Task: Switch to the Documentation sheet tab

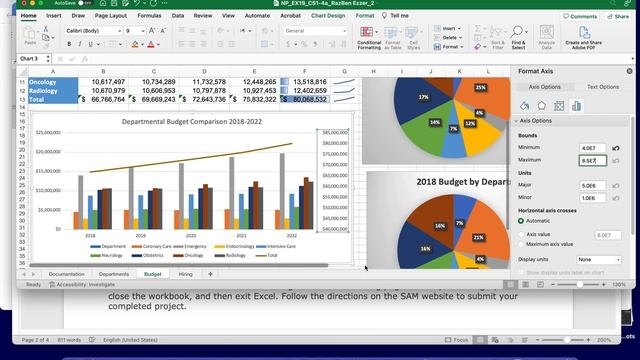Action: (x=67, y=274)
